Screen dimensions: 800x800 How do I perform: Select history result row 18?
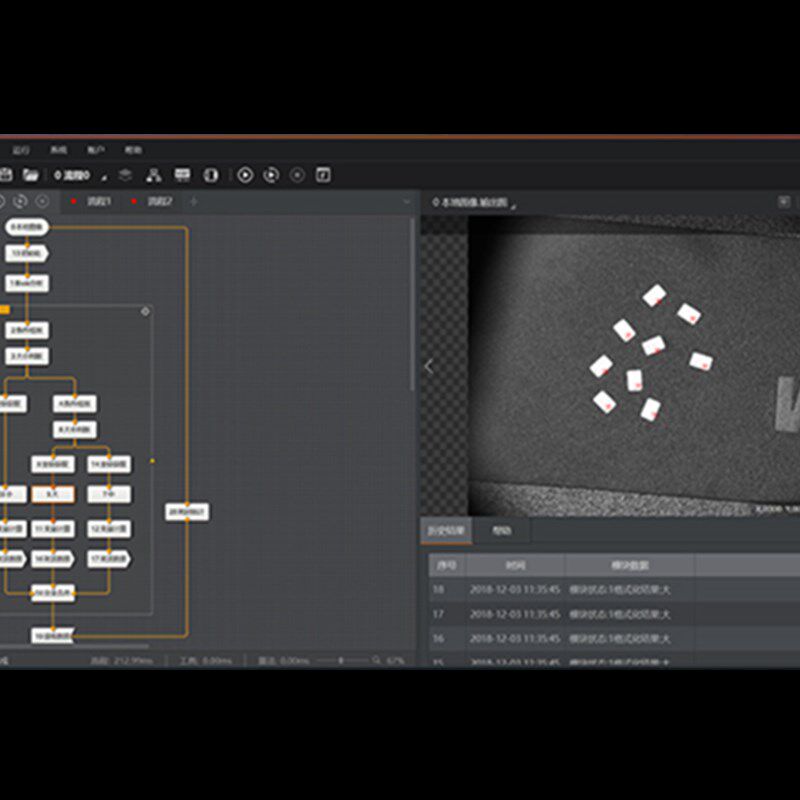(x=614, y=590)
